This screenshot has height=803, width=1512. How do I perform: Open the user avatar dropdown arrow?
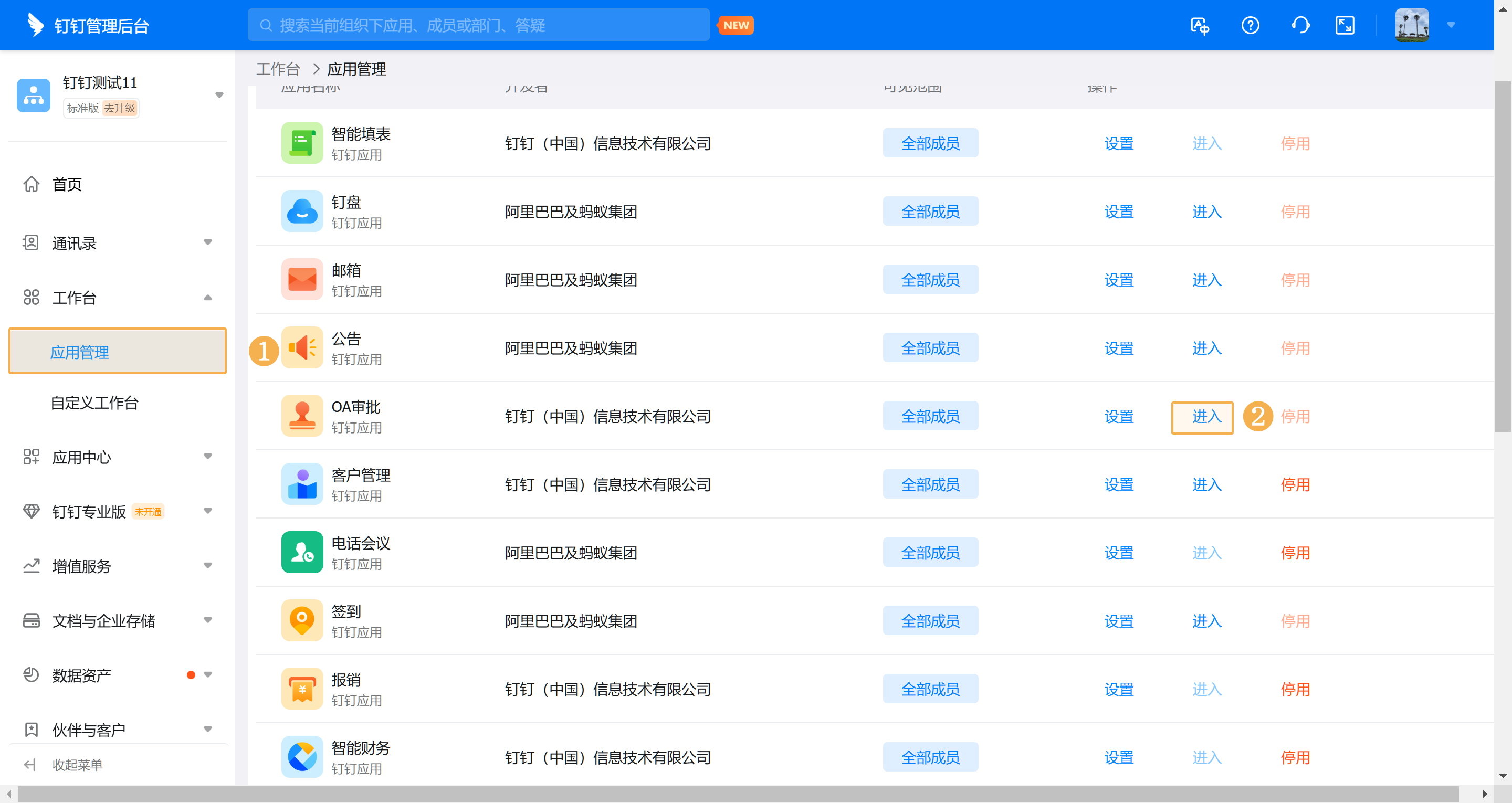coord(1451,25)
